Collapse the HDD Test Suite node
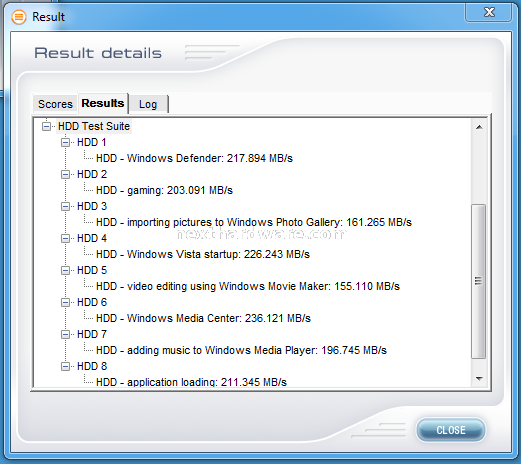Viewport: 521px width, 464px height. tap(46, 127)
